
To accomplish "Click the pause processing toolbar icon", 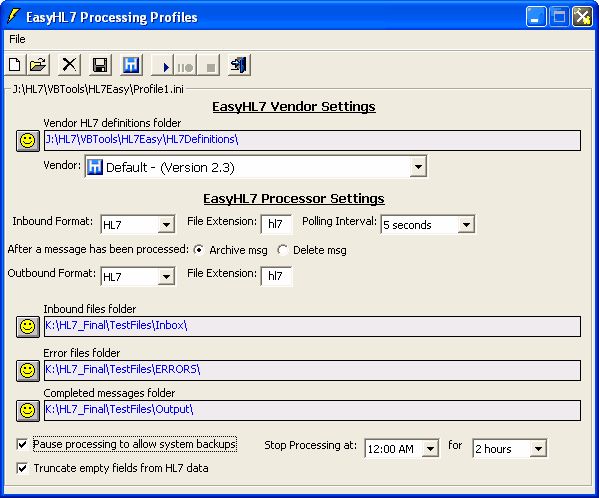I will tap(185, 65).
